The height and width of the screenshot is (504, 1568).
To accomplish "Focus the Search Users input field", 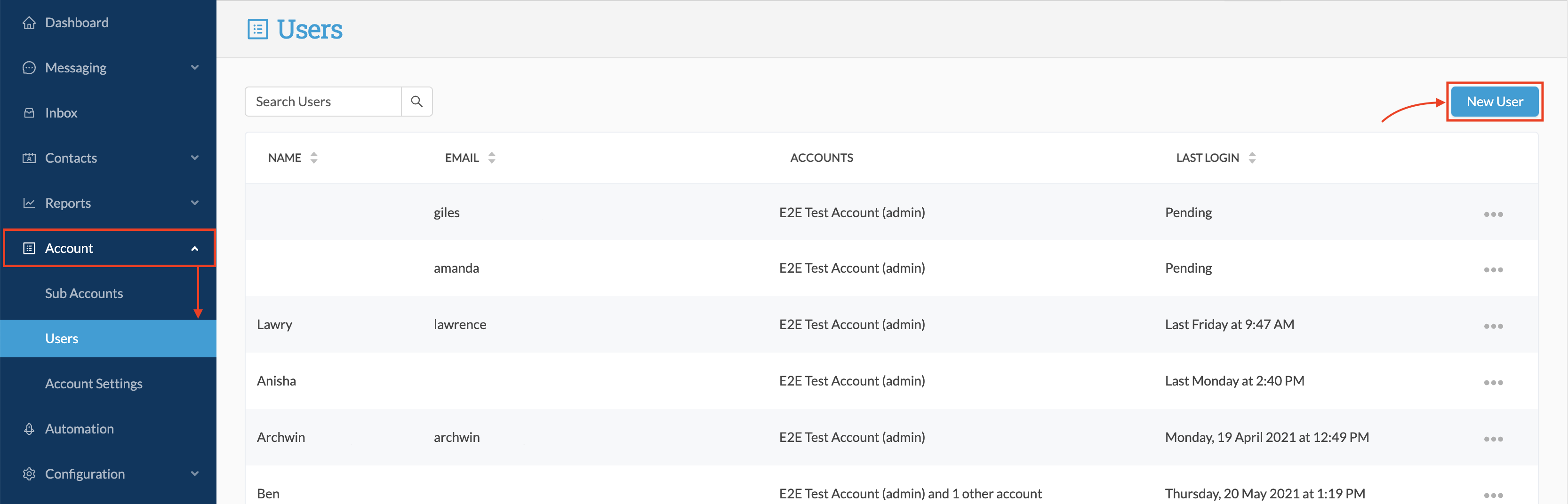I will [323, 102].
